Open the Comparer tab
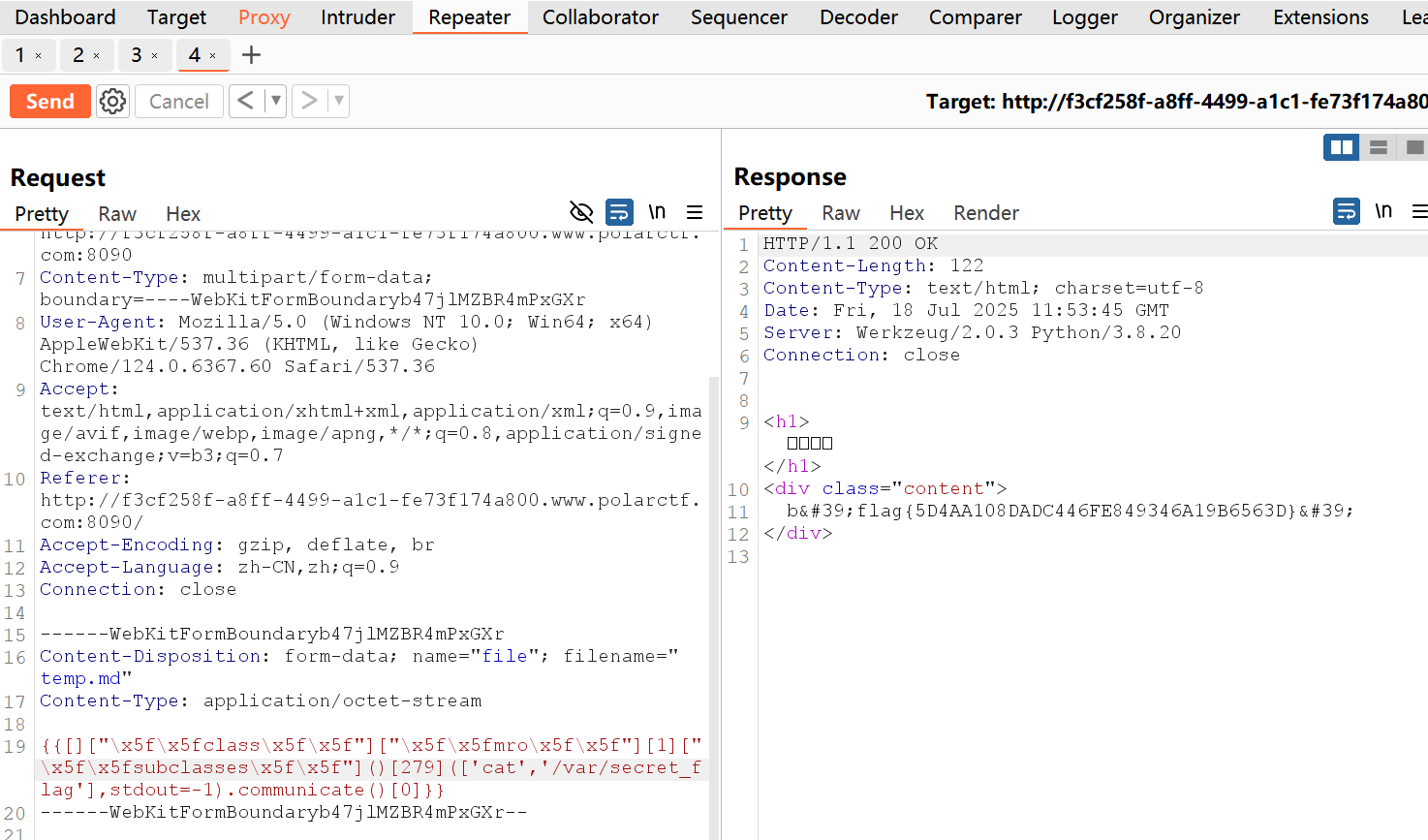The width and height of the screenshot is (1428, 840). click(976, 17)
